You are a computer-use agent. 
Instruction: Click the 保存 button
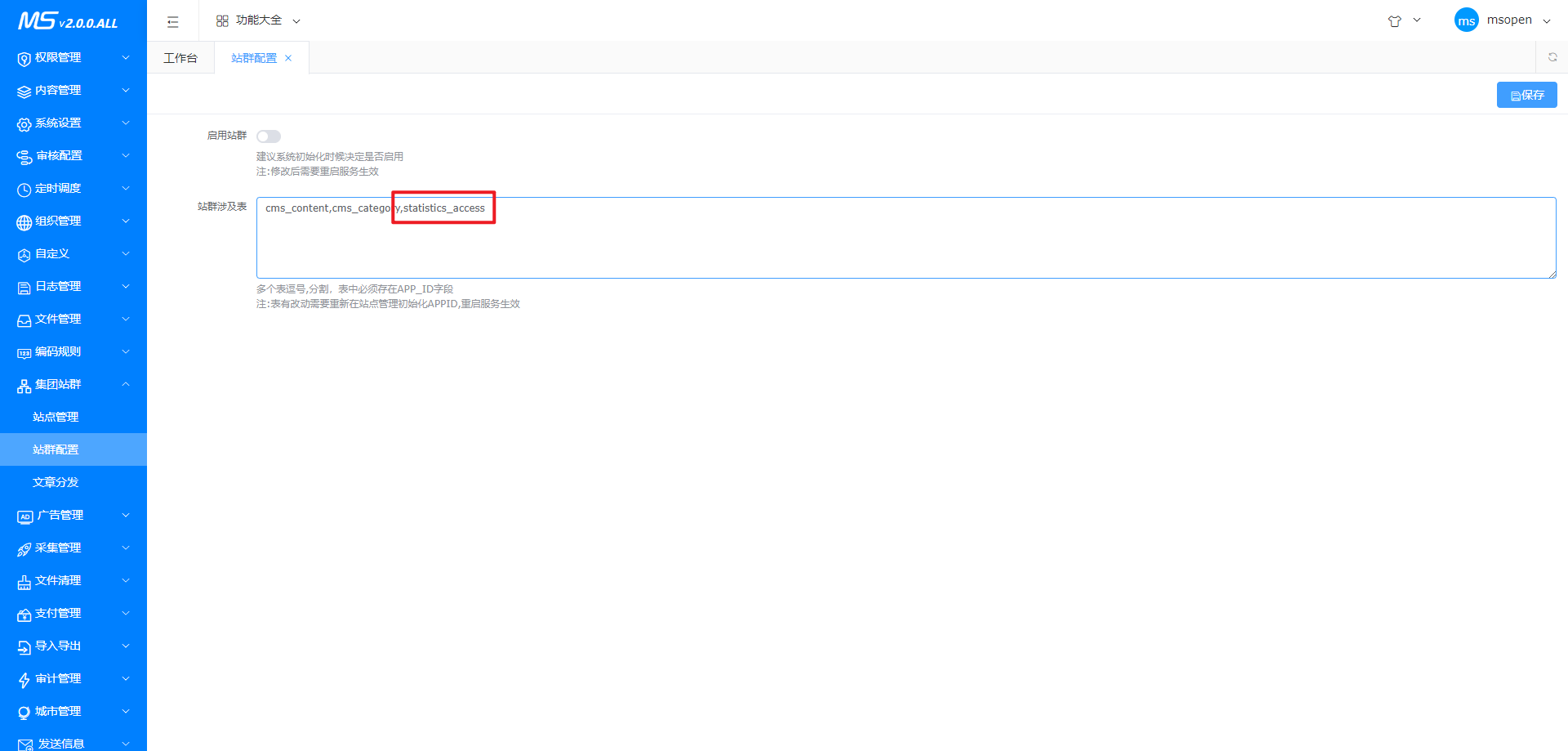(1526, 95)
